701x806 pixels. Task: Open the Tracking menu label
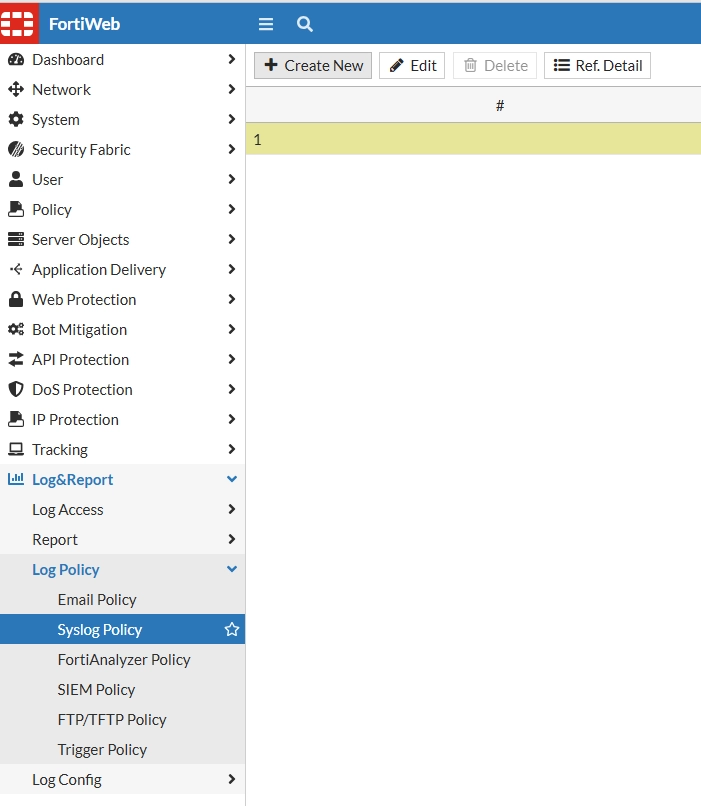click(x=60, y=450)
